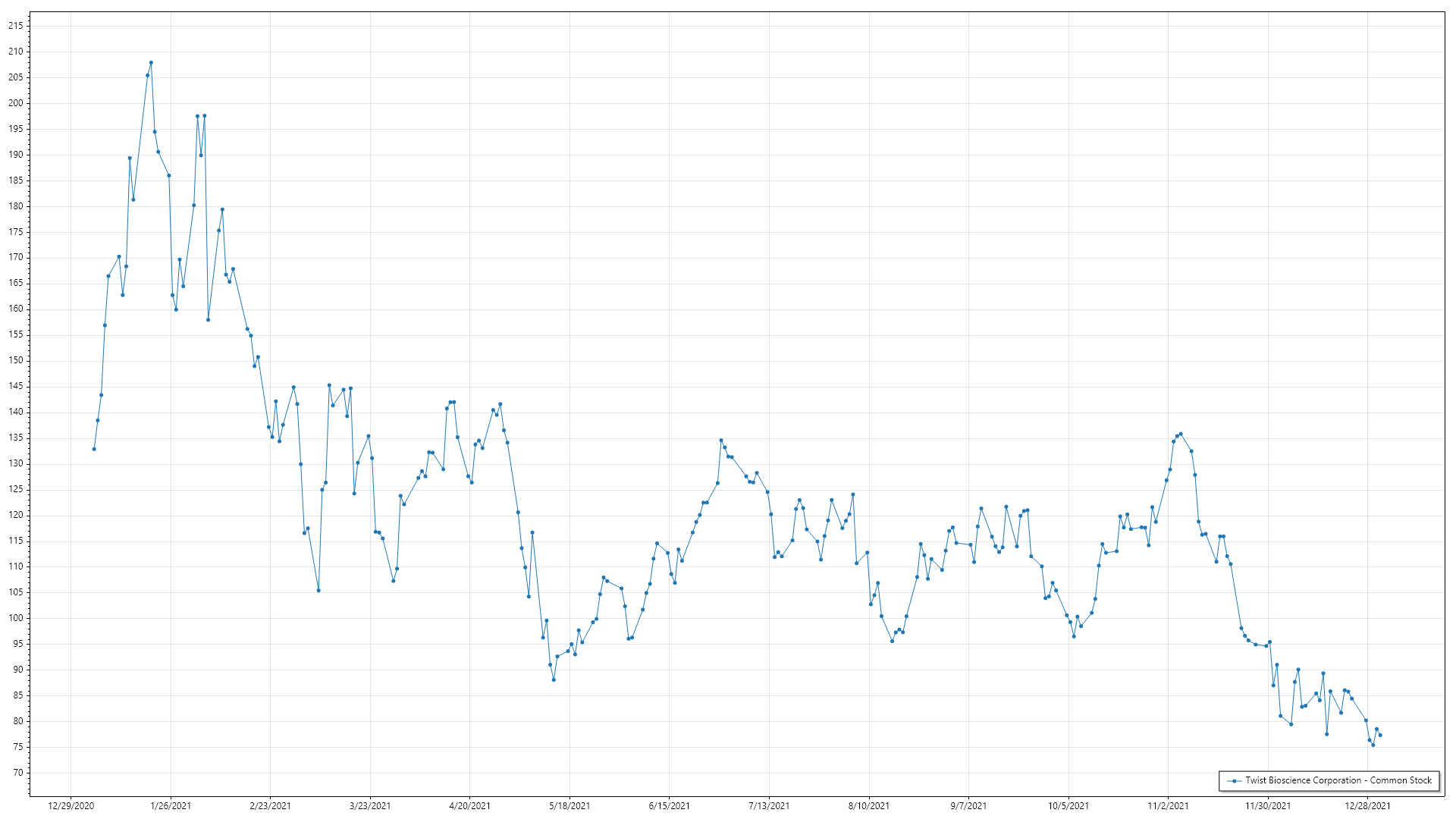The width and height of the screenshot is (1456, 819).
Task: Select the 3/23/2021 x-axis date label
Action: pyautogui.click(x=370, y=806)
